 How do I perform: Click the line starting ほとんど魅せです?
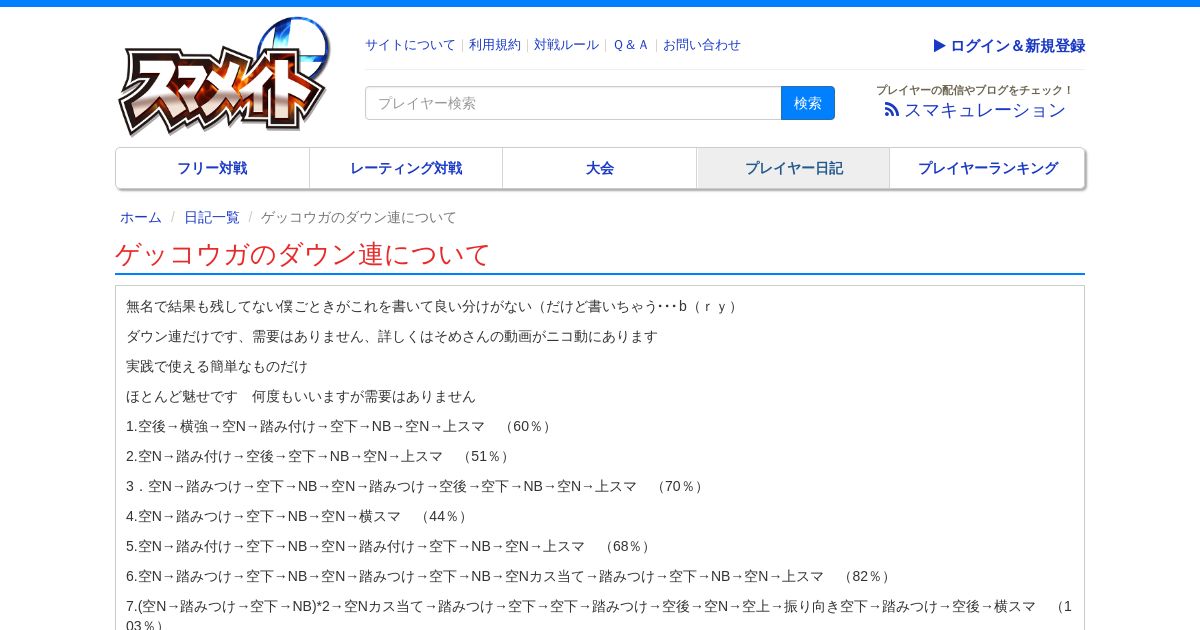(301, 396)
